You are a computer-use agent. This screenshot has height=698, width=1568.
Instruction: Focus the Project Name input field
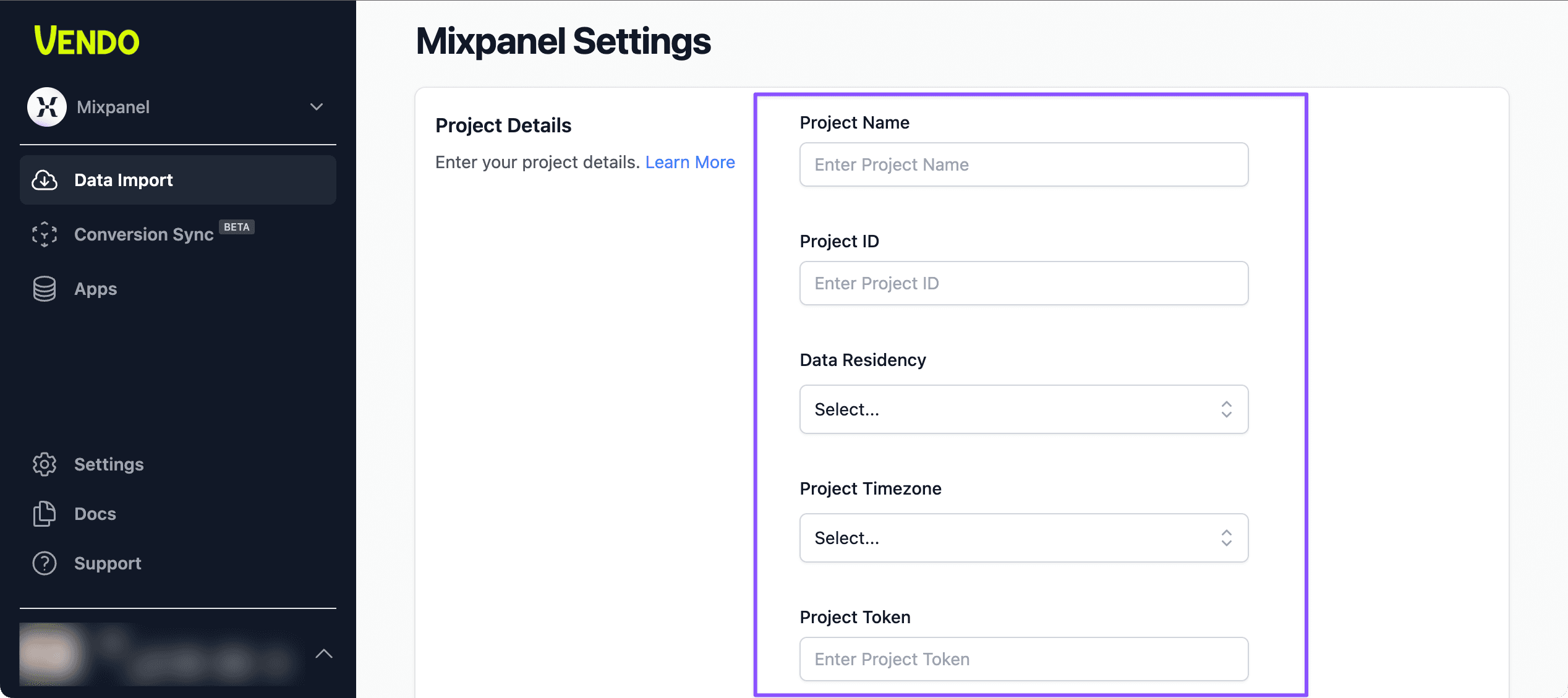coord(1023,164)
